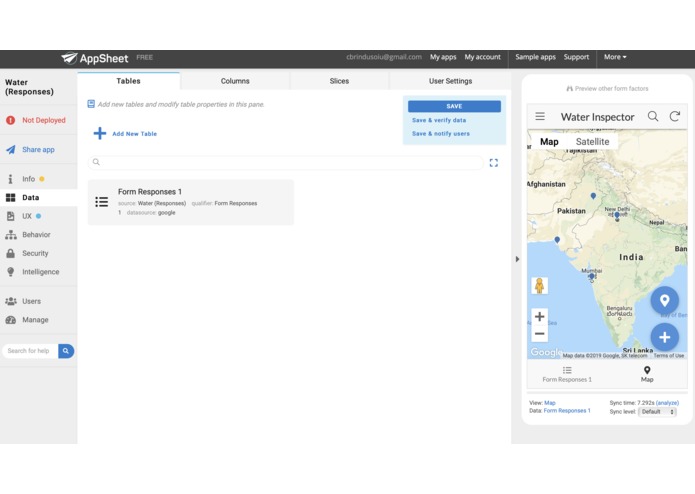Zoom in on the map
695x494 pixels.
(539, 316)
